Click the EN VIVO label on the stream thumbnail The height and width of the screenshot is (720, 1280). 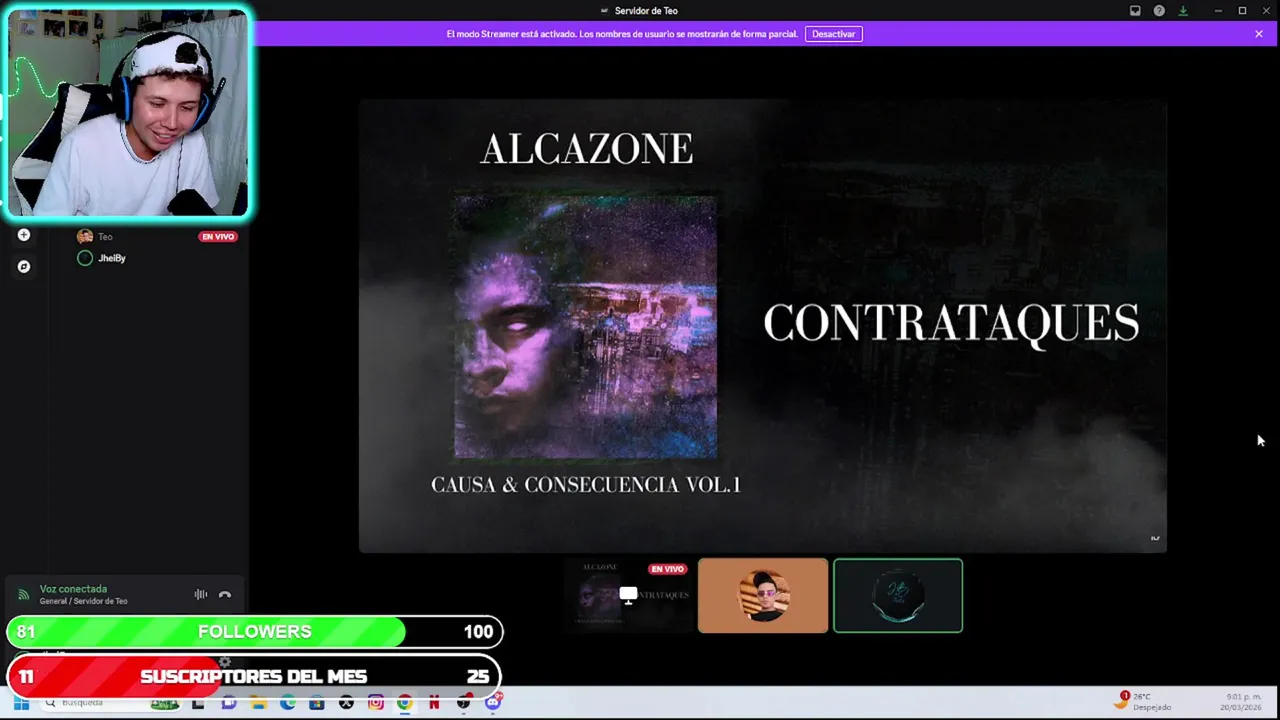click(x=667, y=569)
